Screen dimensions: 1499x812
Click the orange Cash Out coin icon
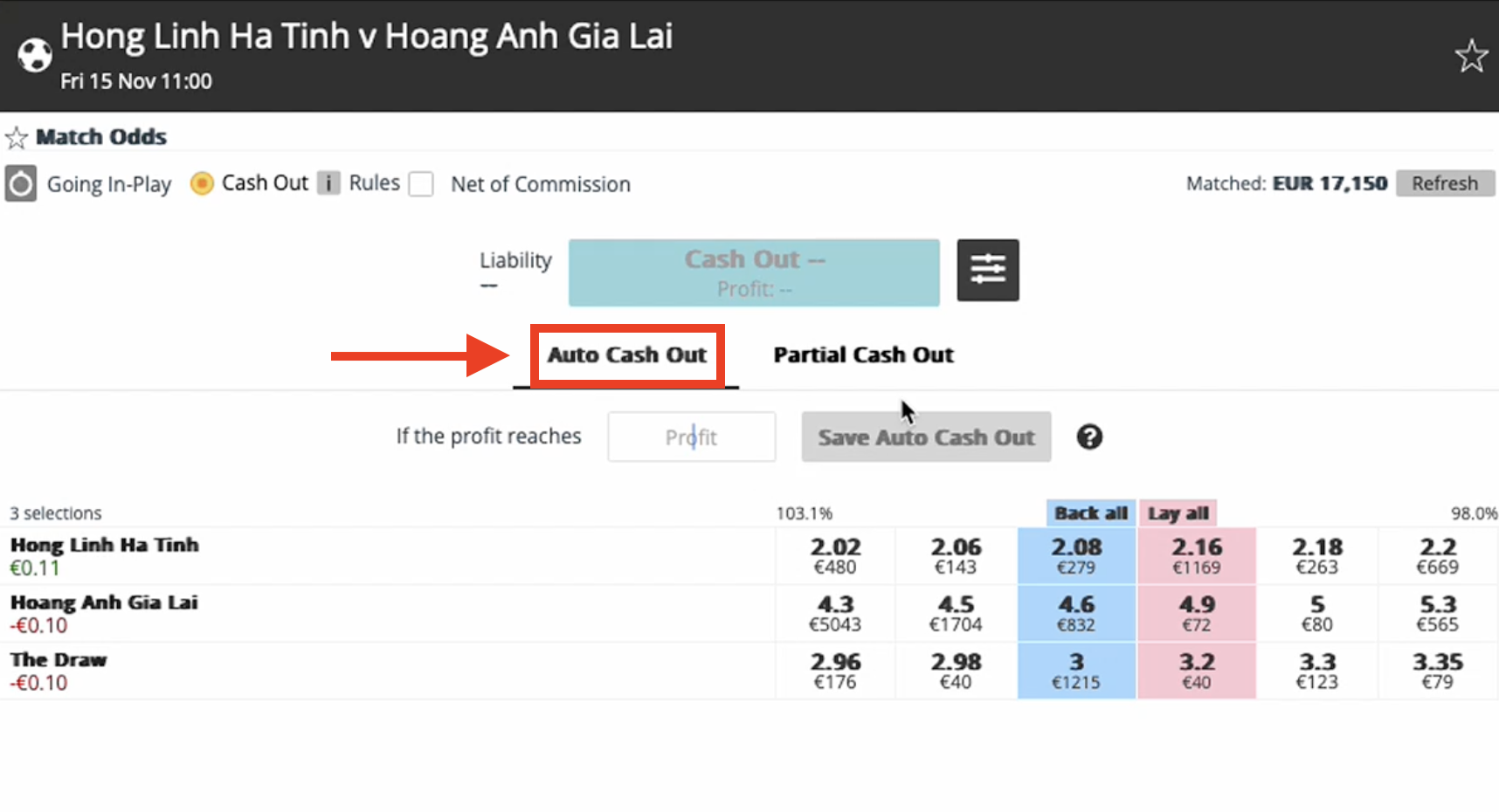pos(202,183)
